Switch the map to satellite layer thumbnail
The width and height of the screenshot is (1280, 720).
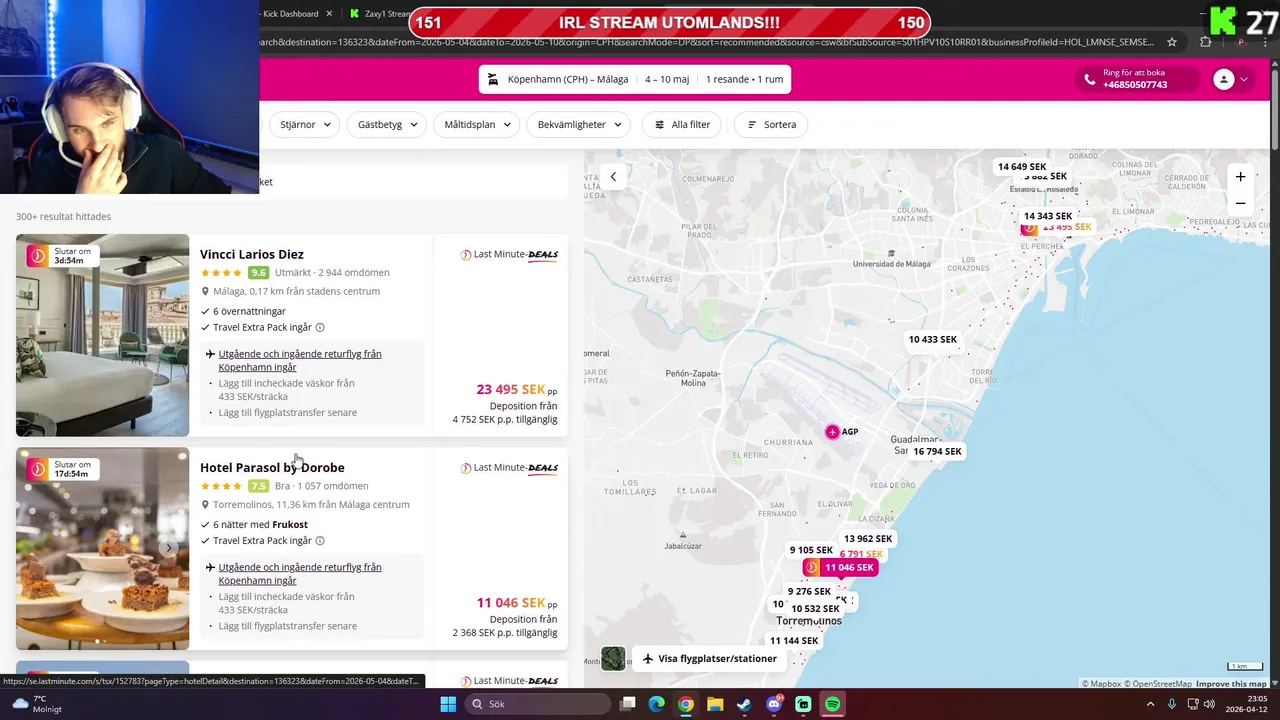click(x=613, y=658)
